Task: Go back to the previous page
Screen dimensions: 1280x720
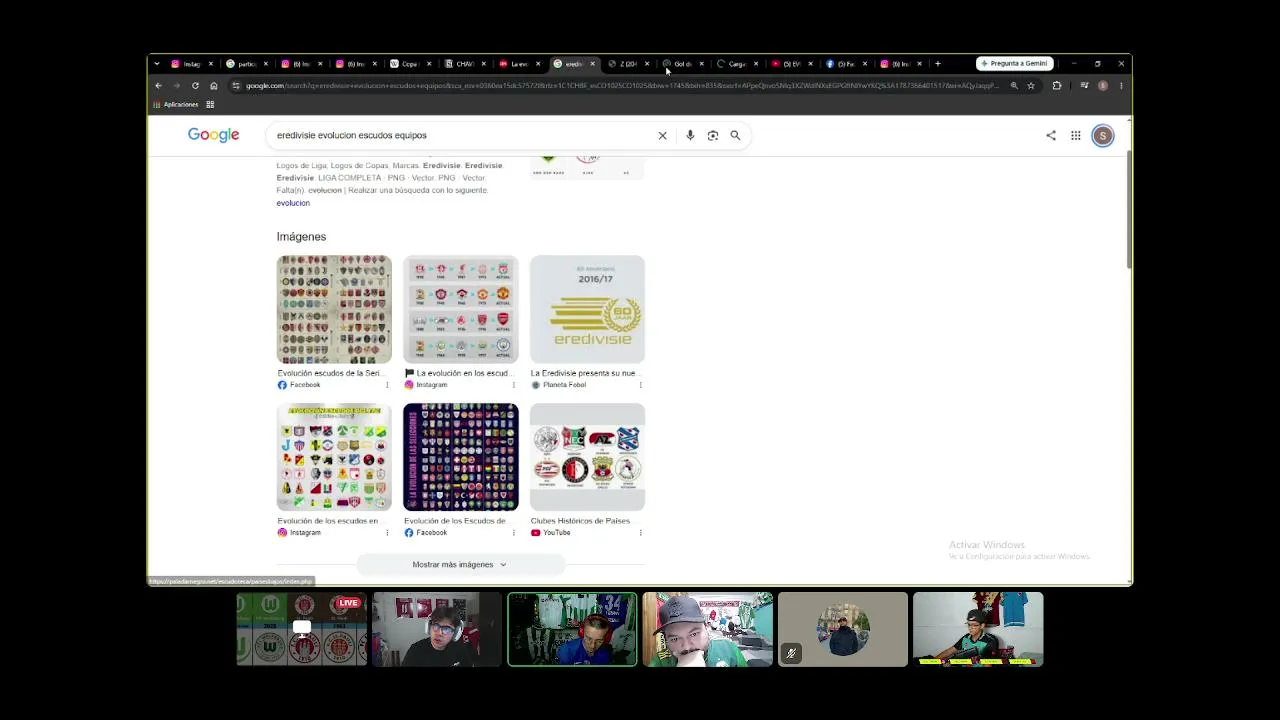Action: click(x=158, y=86)
